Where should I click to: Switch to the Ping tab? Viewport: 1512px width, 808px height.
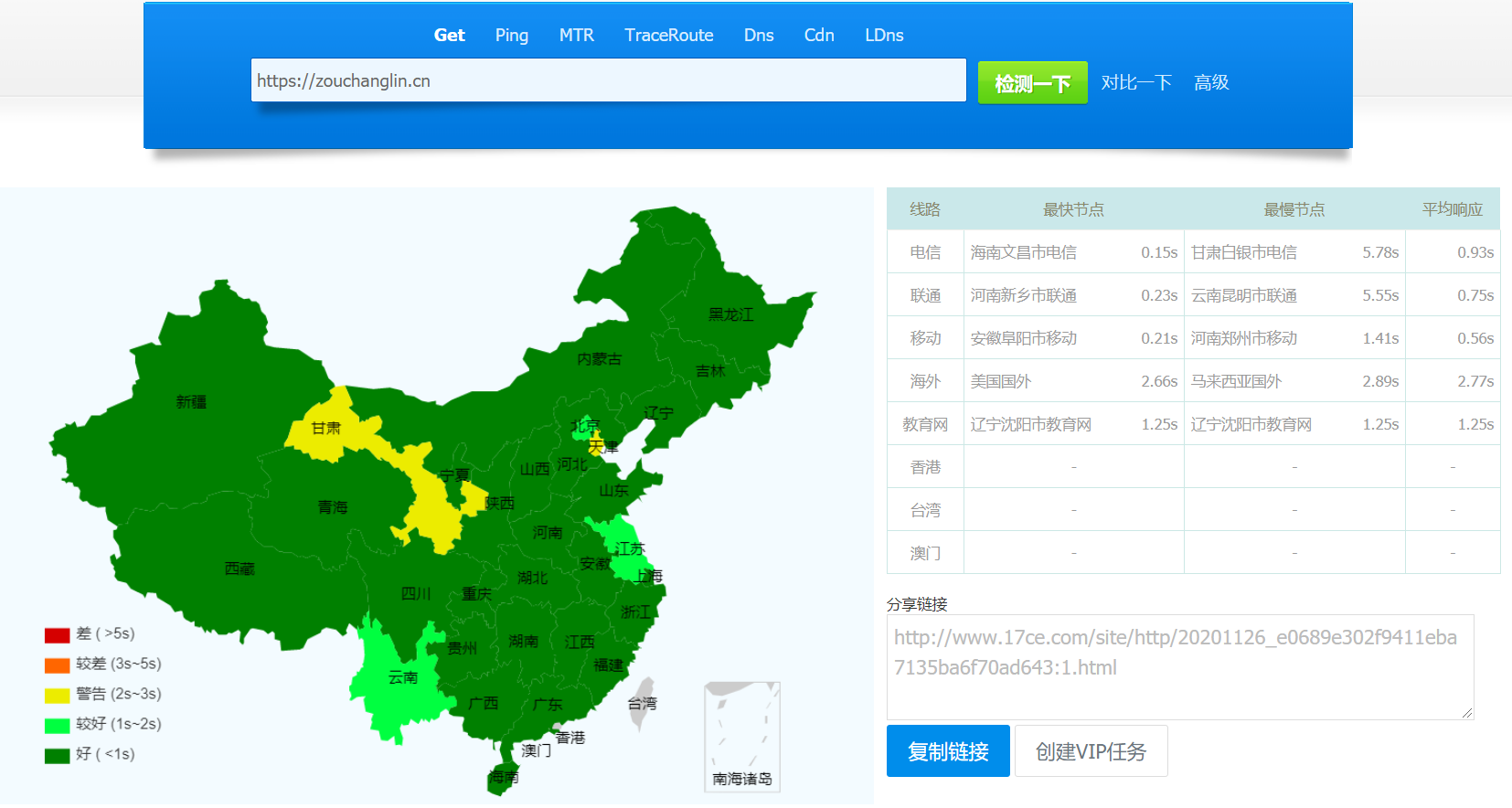pos(511,36)
